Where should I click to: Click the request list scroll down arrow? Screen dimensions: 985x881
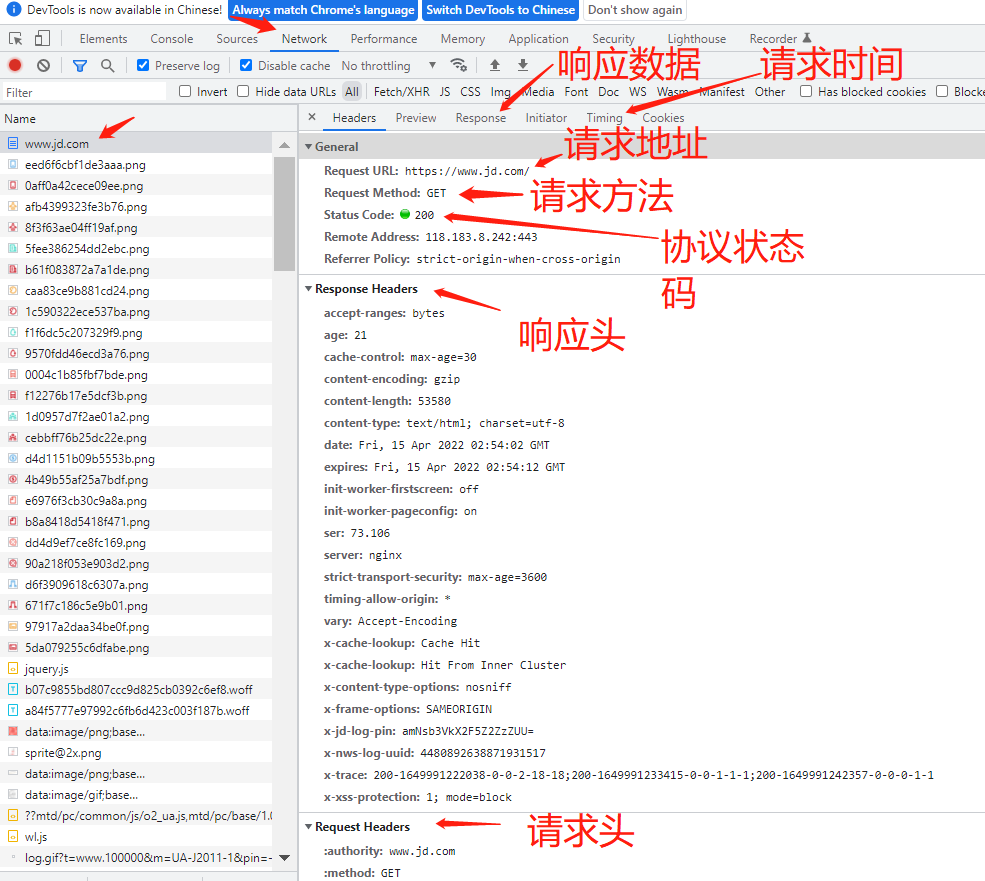coord(285,858)
